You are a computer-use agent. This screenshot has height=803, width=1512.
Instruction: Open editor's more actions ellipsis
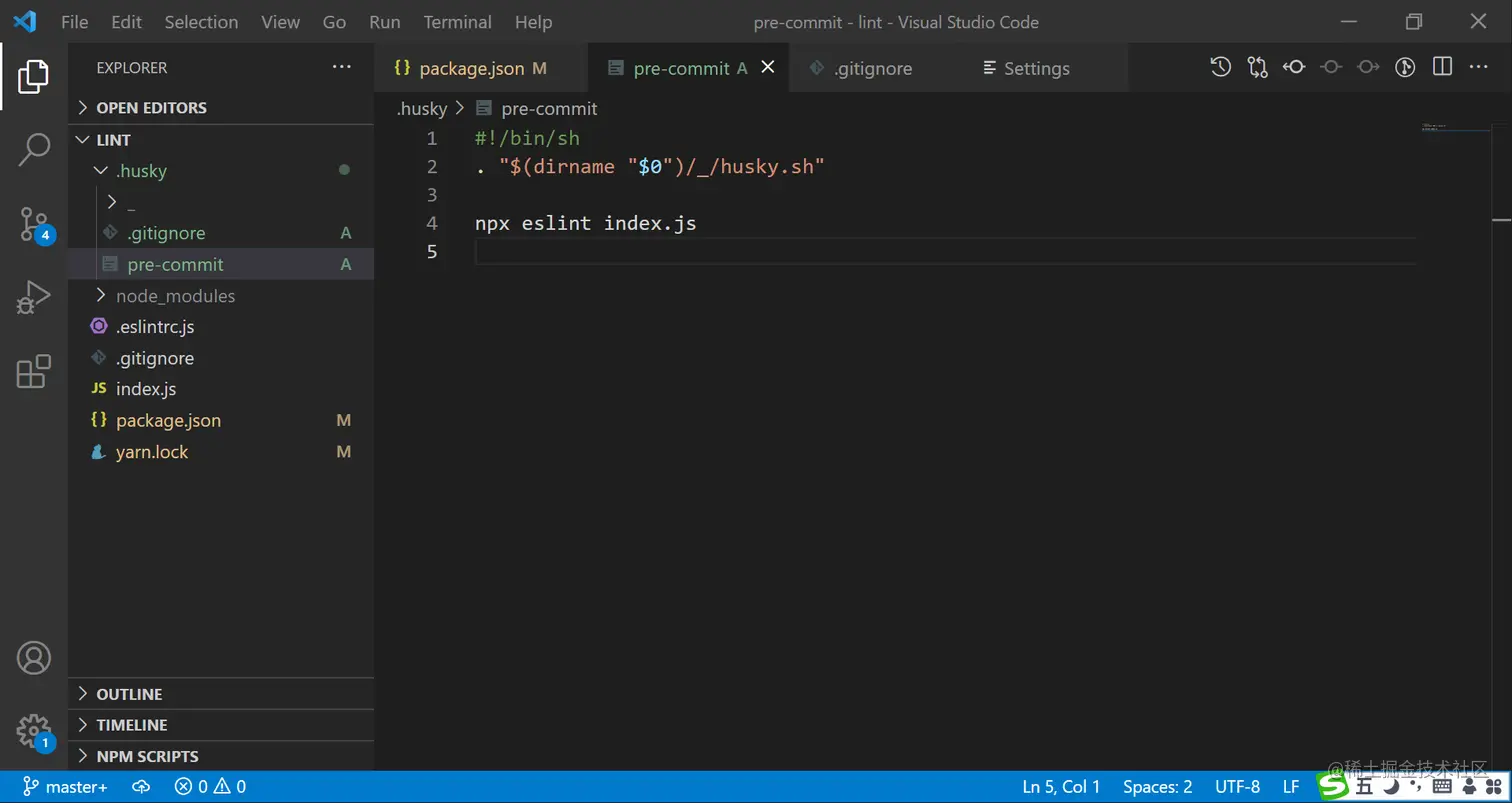click(1479, 67)
